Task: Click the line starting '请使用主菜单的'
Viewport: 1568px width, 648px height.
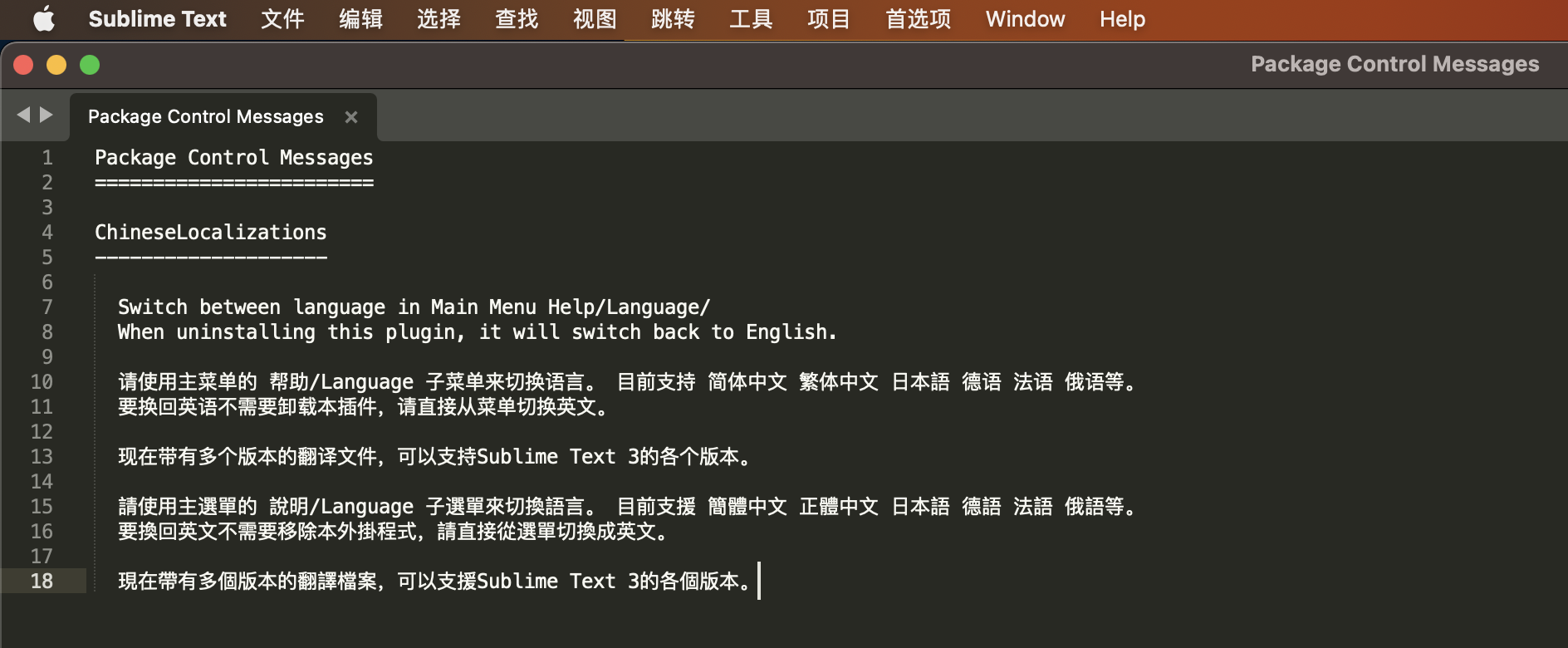Action: (627, 382)
